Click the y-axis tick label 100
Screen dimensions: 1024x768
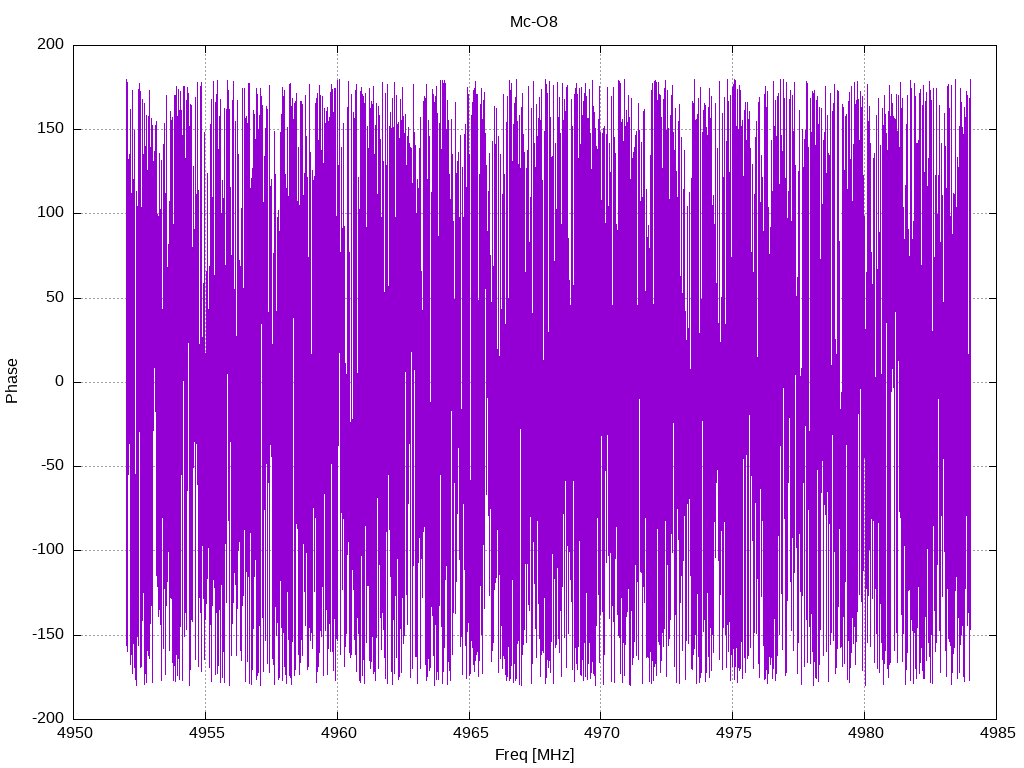click(x=51, y=213)
